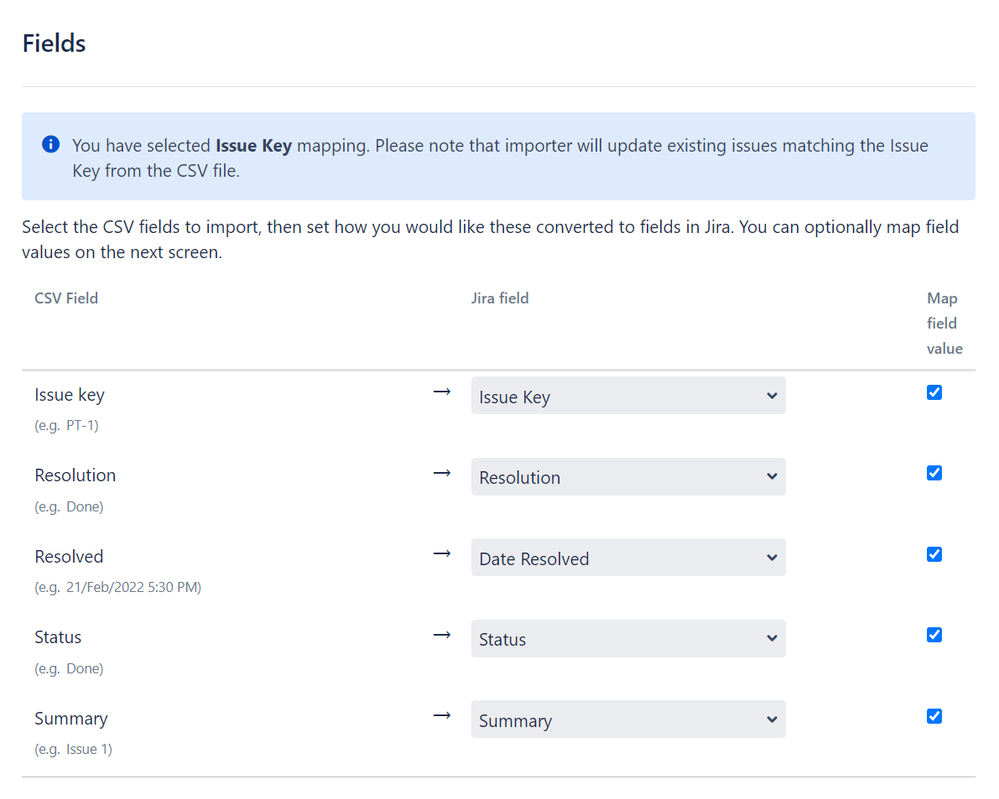The width and height of the screenshot is (999, 799).
Task: Click the Map field value column header
Action: click(944, 323)
